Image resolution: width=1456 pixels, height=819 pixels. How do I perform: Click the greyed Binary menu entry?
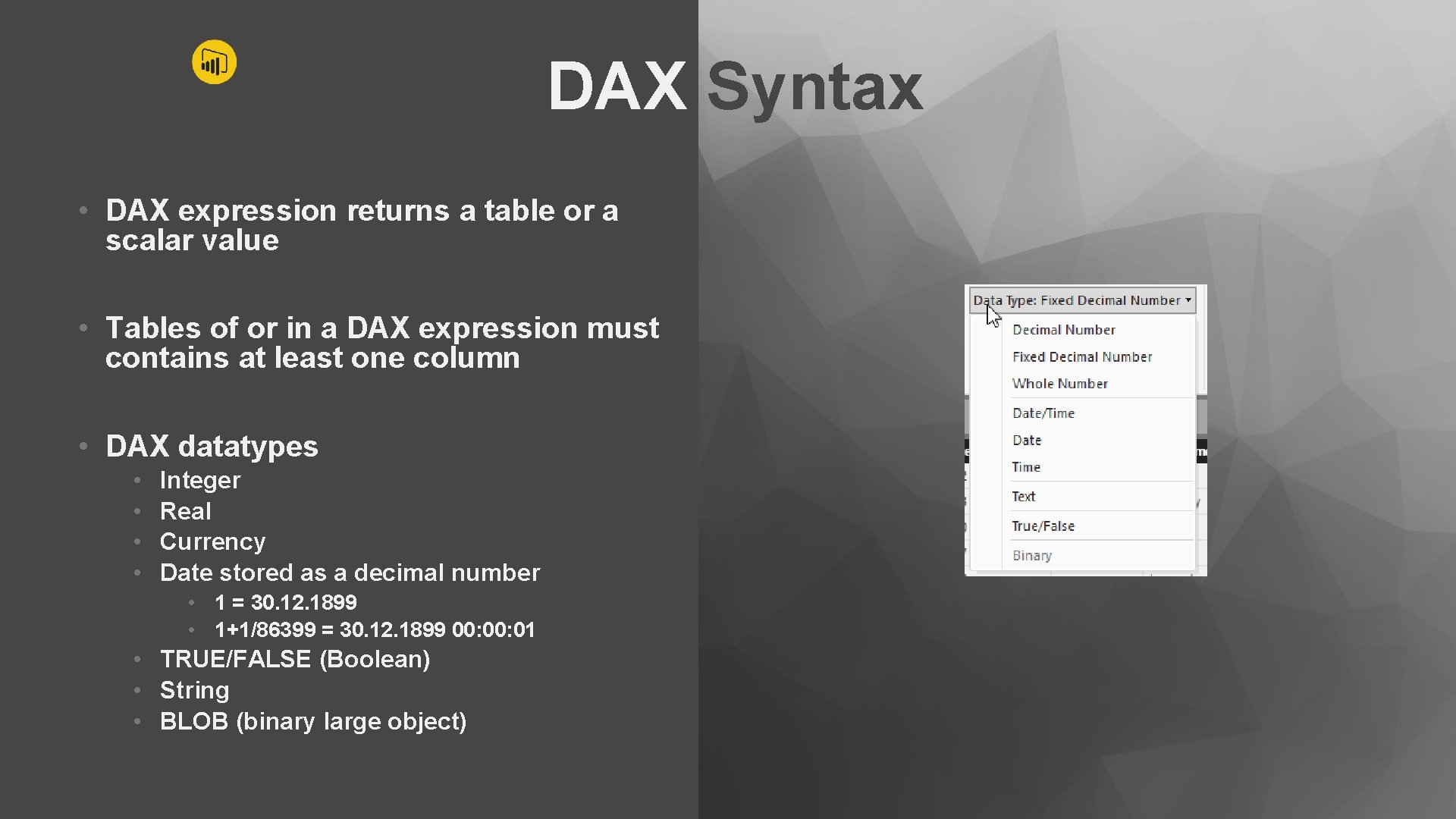1031,556
